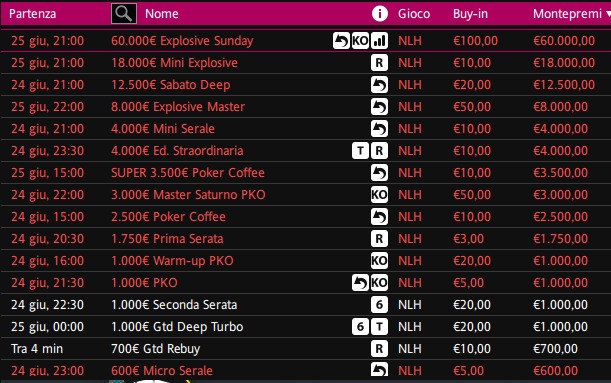Click €3.500,00 prize pool value
The image size is (611, 383).
click(x=560, y=173)
